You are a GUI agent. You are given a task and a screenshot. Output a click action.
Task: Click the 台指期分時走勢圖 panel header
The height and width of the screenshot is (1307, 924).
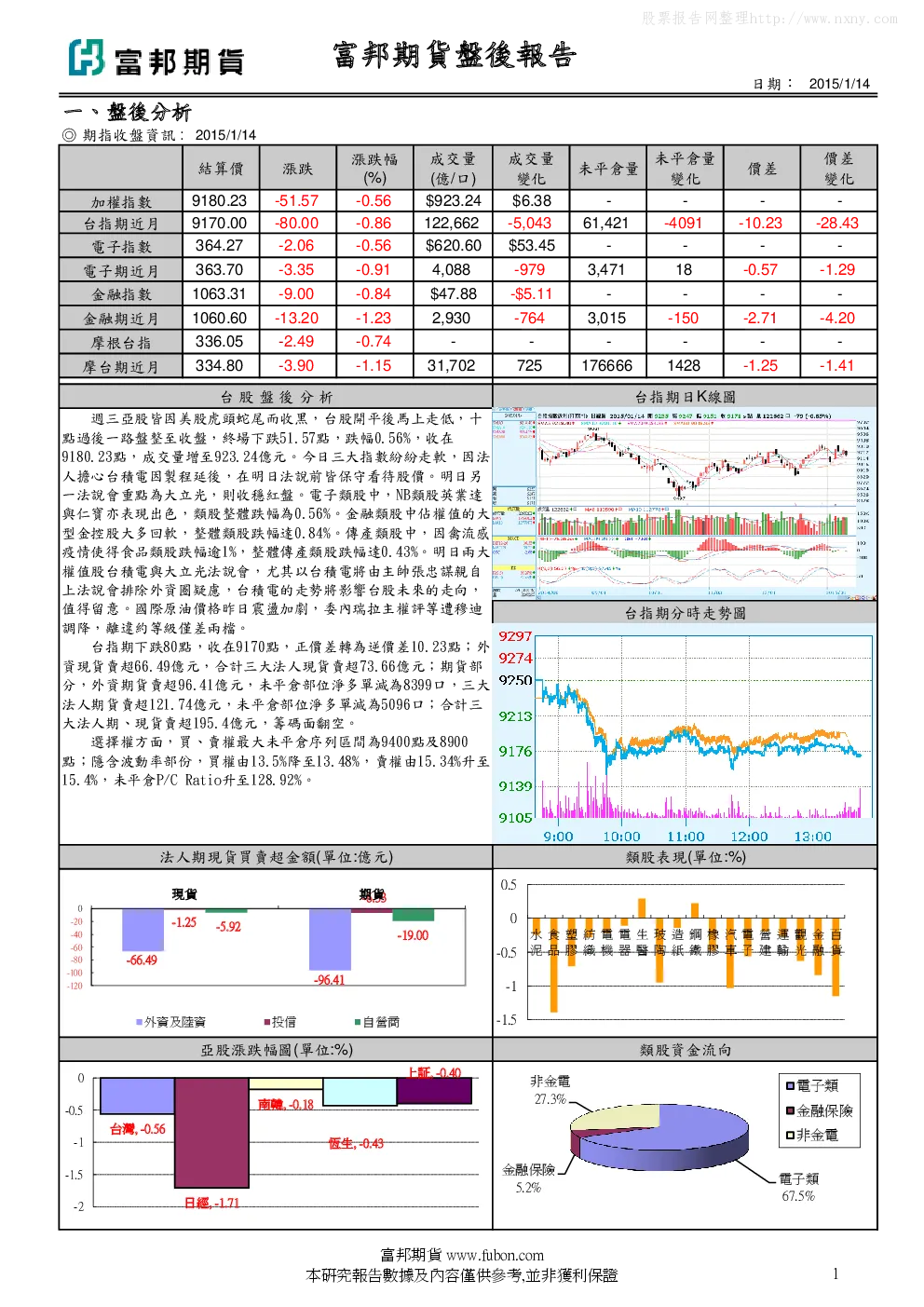point(685,613)
